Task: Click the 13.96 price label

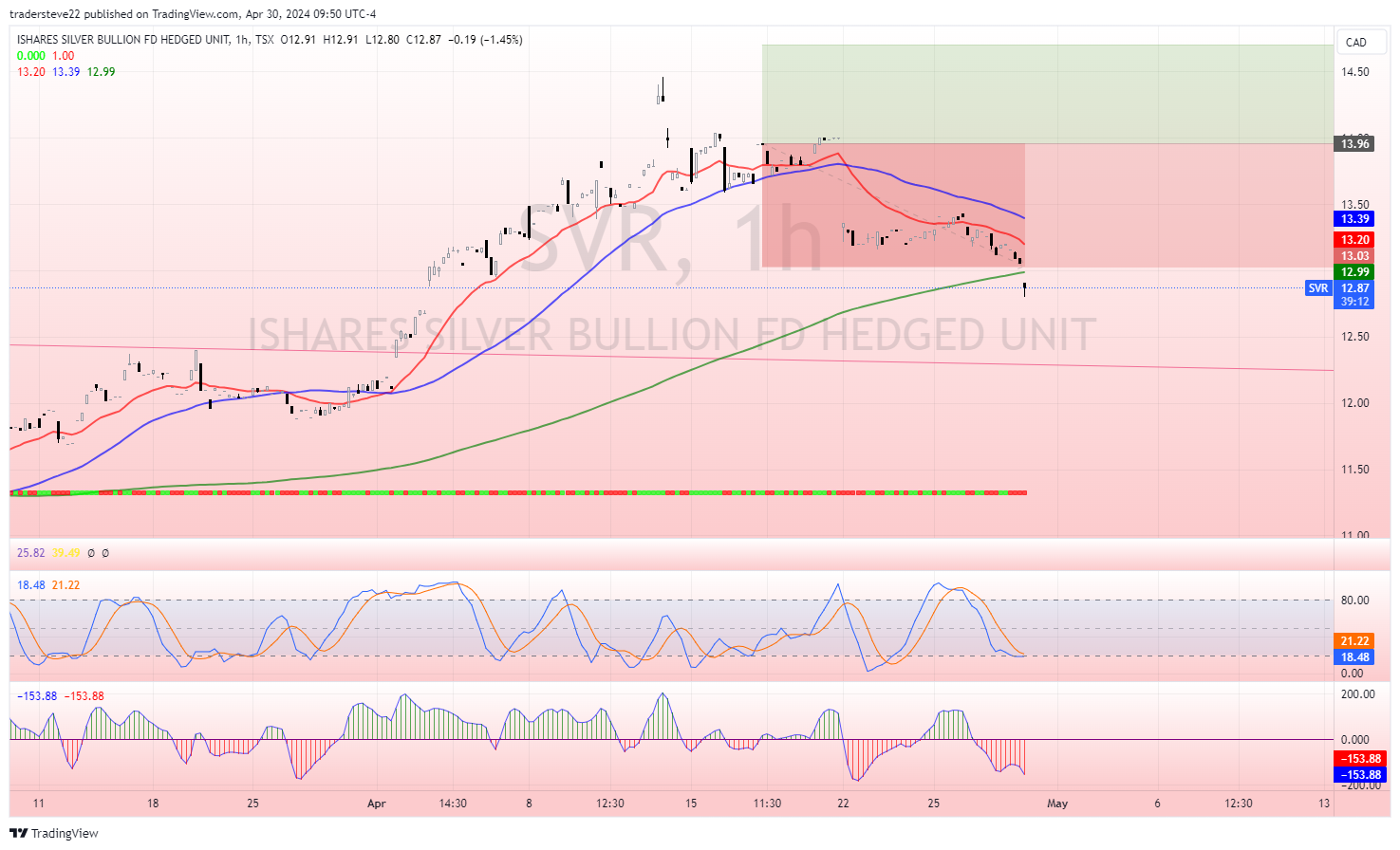Action: (x=1354, y=144)
